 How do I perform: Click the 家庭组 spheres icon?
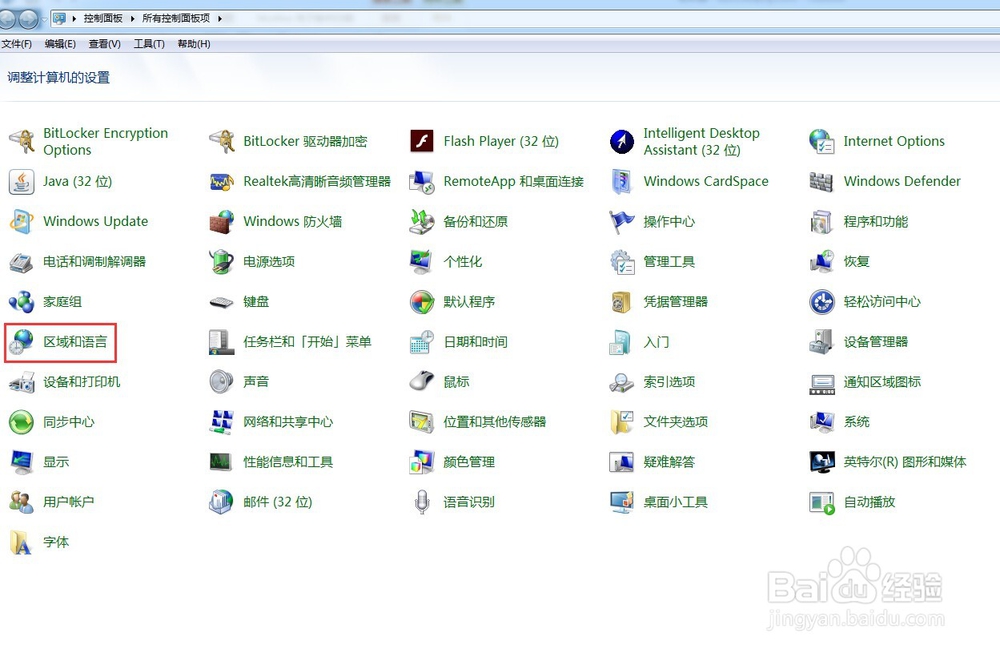tap(22, 302)
